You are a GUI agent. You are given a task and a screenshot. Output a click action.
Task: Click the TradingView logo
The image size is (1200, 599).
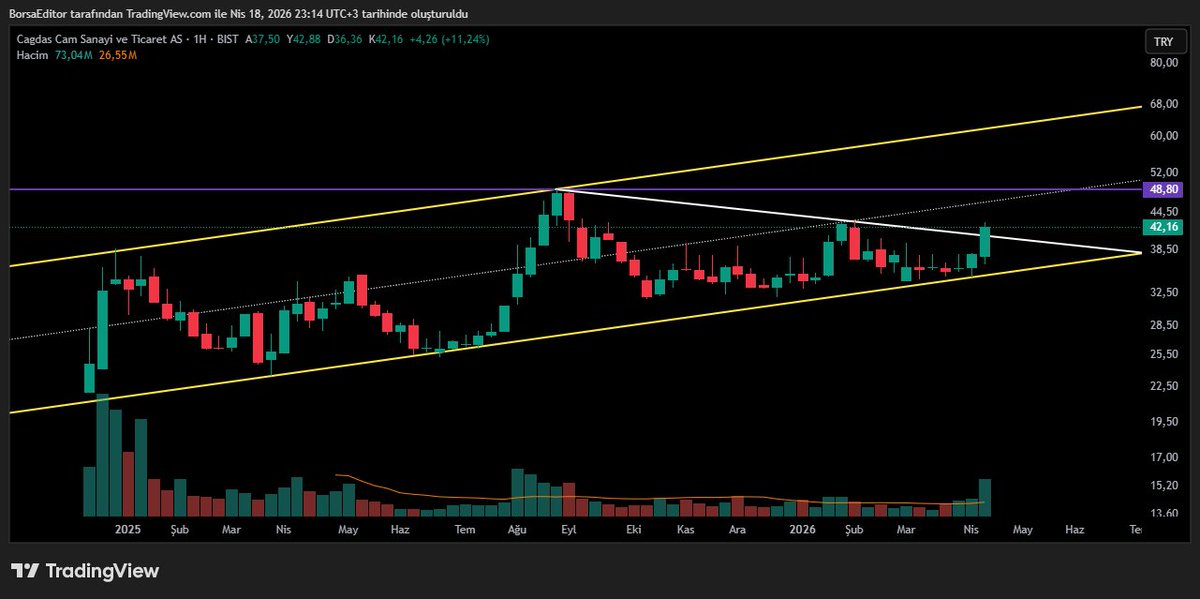[85, 571]
